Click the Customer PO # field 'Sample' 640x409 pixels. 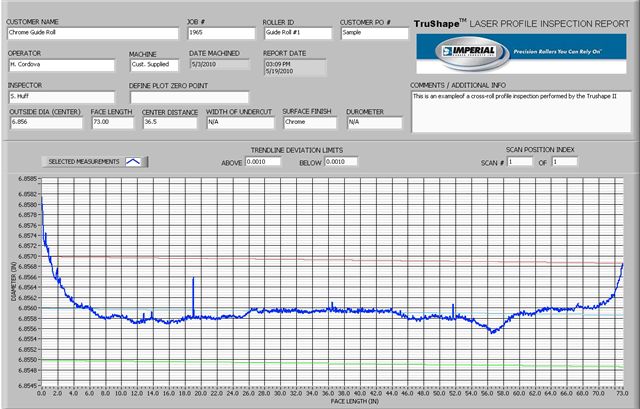point(374,33)
